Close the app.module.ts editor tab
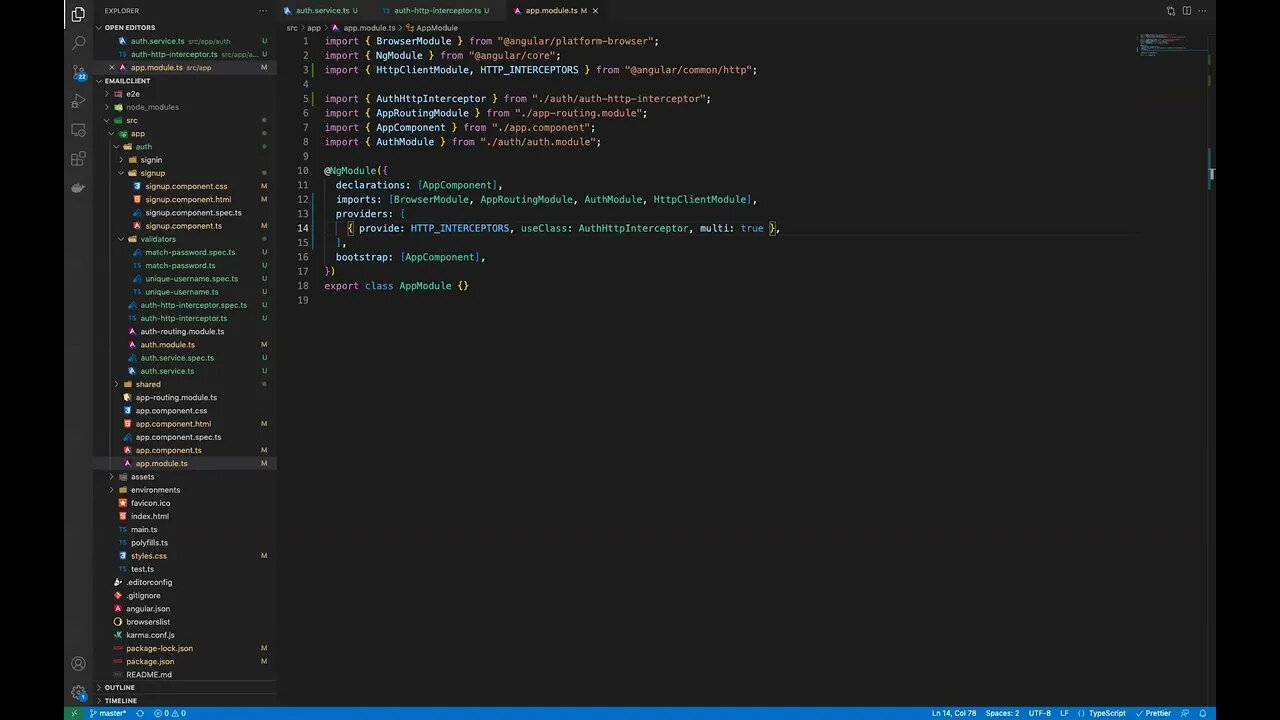 point(595,11)
